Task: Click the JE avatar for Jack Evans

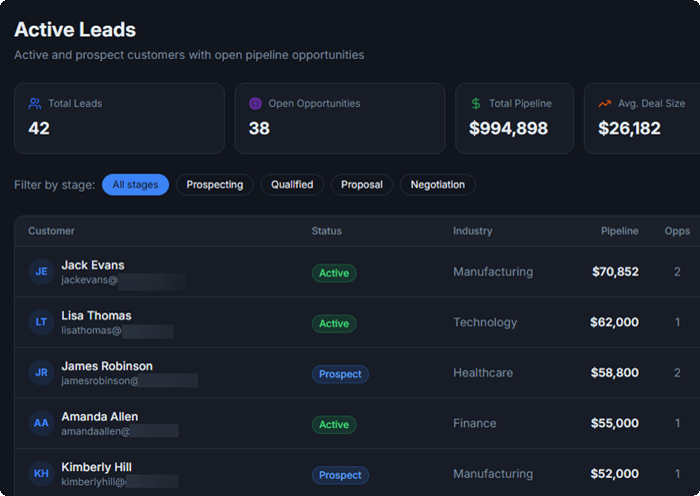Action: (x=41, y=271)
